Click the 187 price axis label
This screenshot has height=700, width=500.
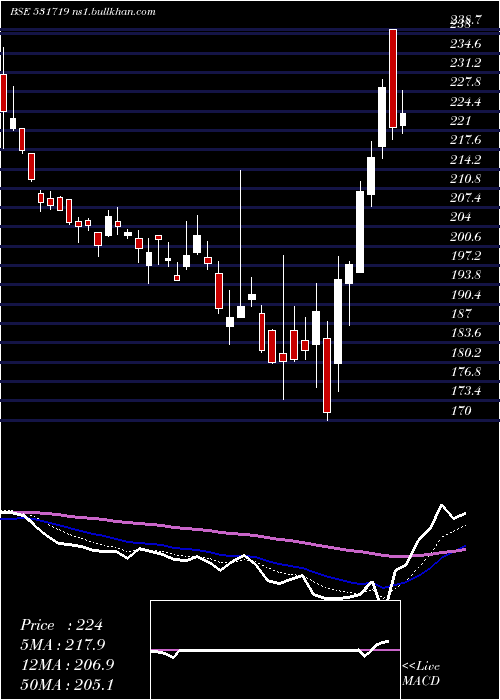click(461, 314)
